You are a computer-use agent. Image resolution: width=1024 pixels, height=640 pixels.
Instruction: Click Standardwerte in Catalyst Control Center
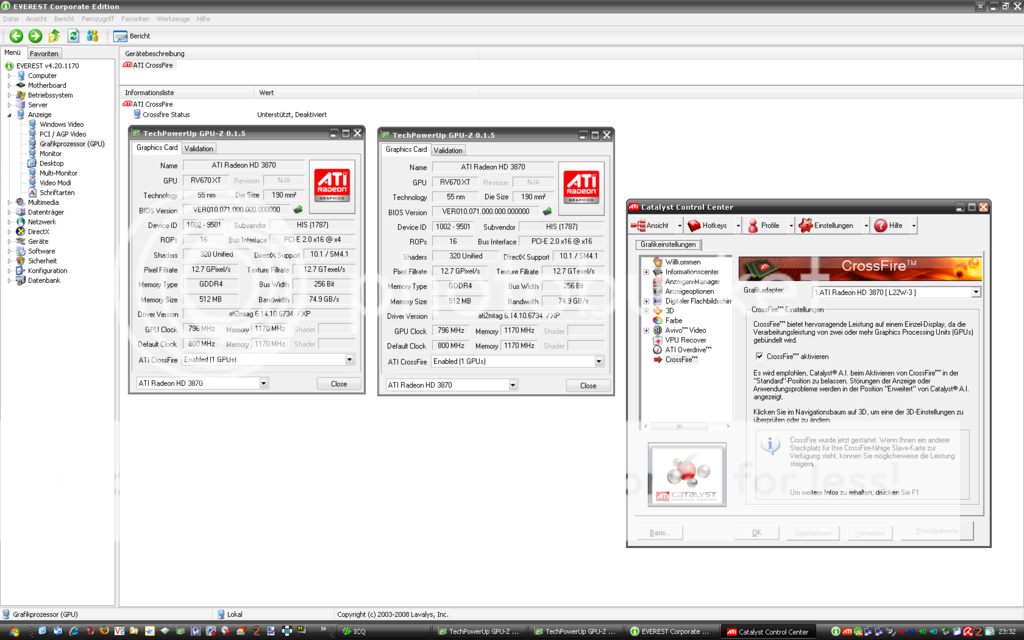937,531
